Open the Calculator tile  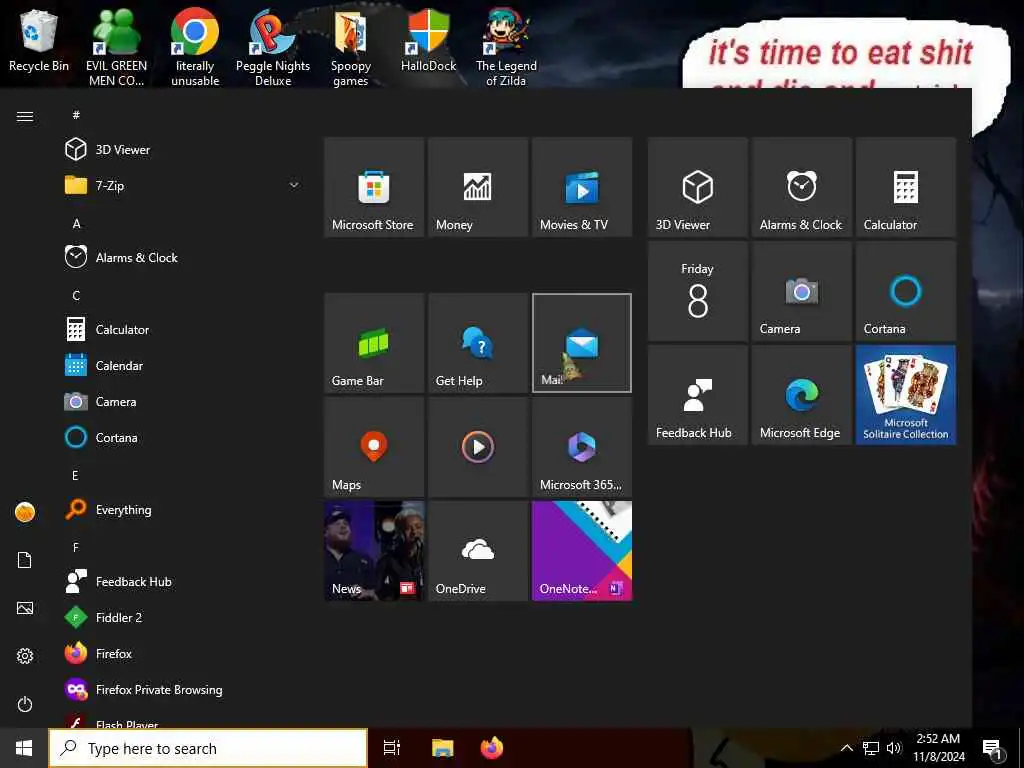point(906,187)
